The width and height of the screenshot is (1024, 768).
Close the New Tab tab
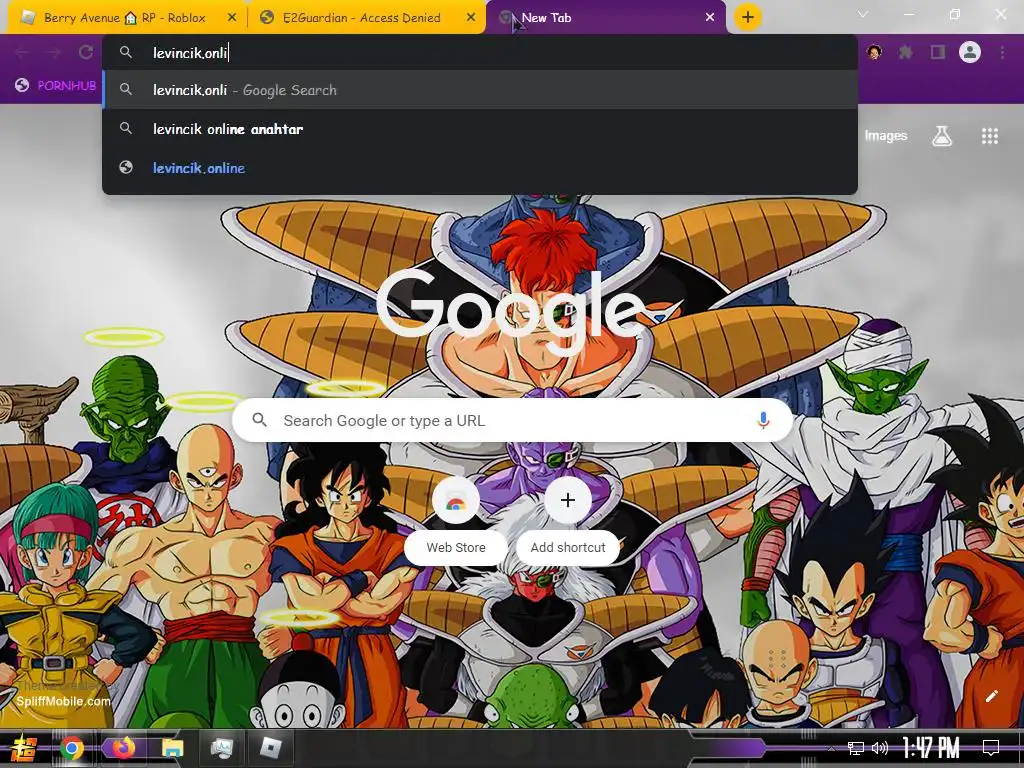pyautogui.click(x=710, y=18)
